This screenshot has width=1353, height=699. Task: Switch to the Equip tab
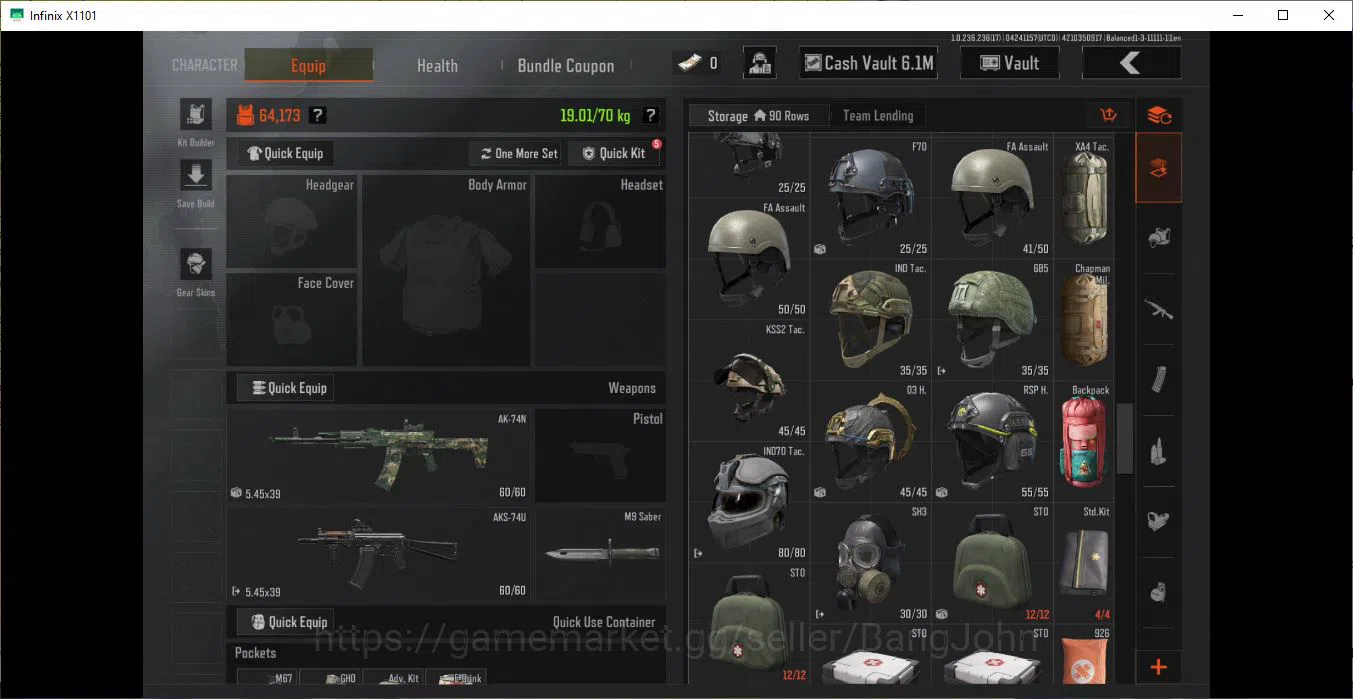(308, 65)
